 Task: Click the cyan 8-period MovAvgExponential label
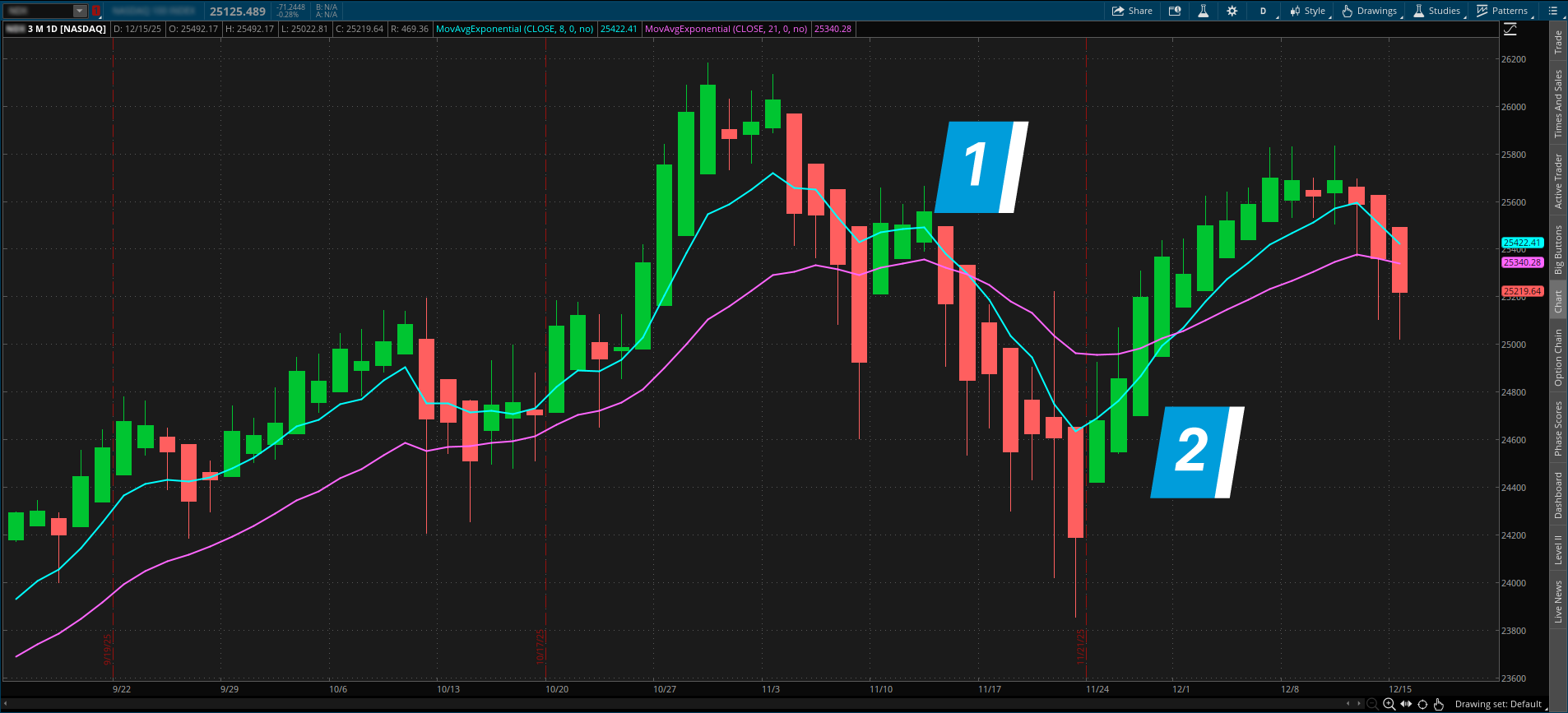(515, 29)
